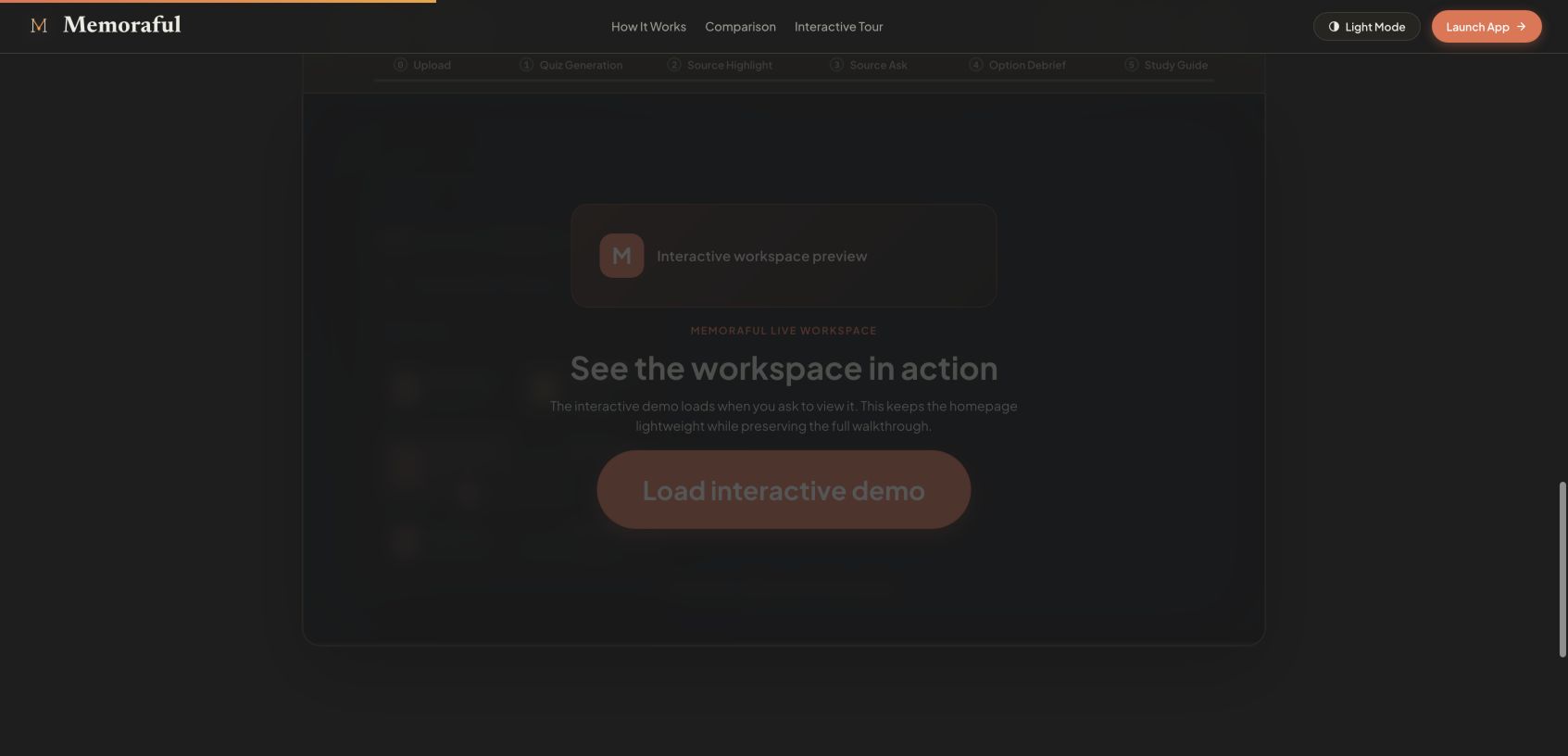Viewport: 1568px width, 756px height.
Task: Select the Option Debrief step tab
Action: click(x=1017, y=65)
